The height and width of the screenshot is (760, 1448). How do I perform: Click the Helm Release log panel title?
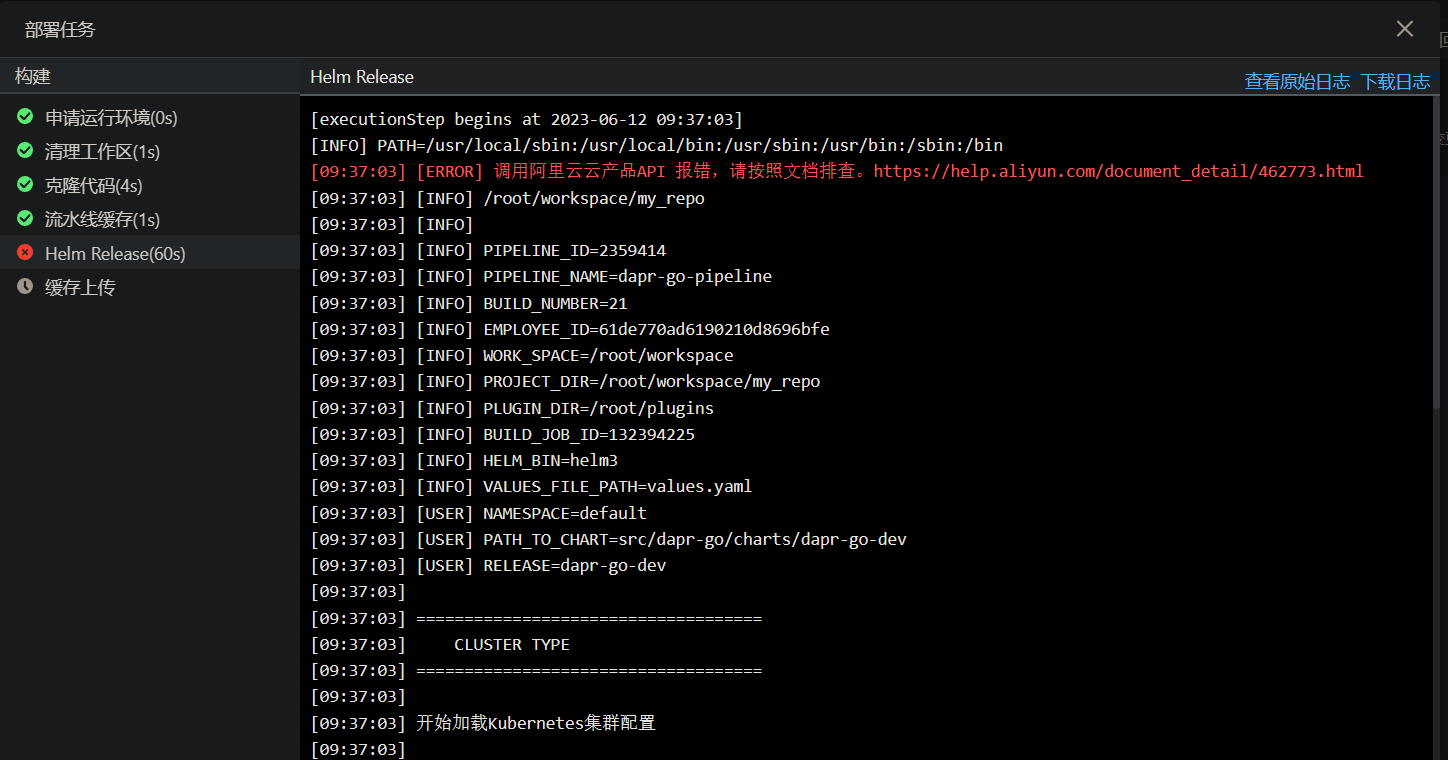[x=362, y=77]
